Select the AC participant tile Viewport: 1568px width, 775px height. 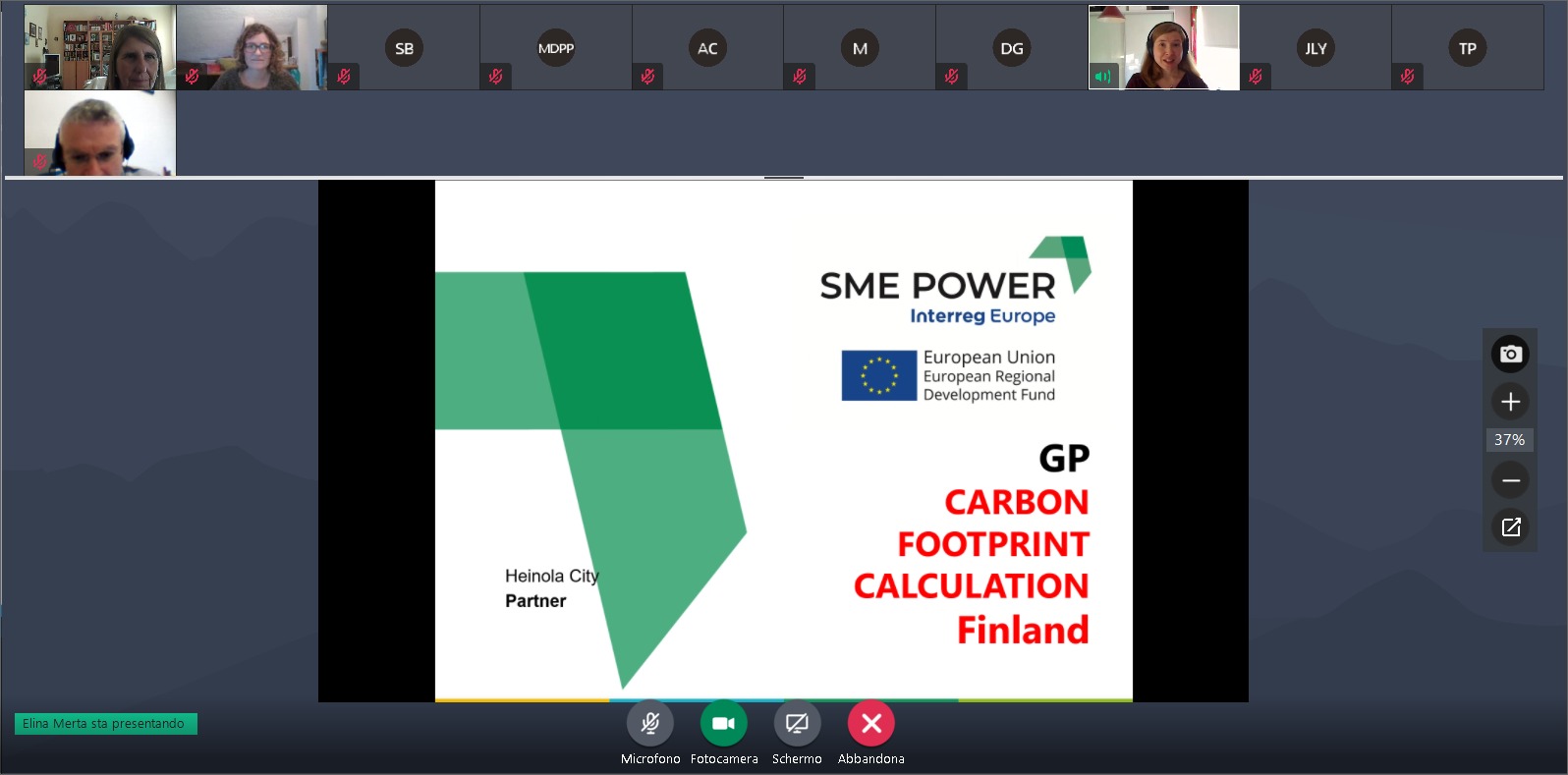[707, 47]
